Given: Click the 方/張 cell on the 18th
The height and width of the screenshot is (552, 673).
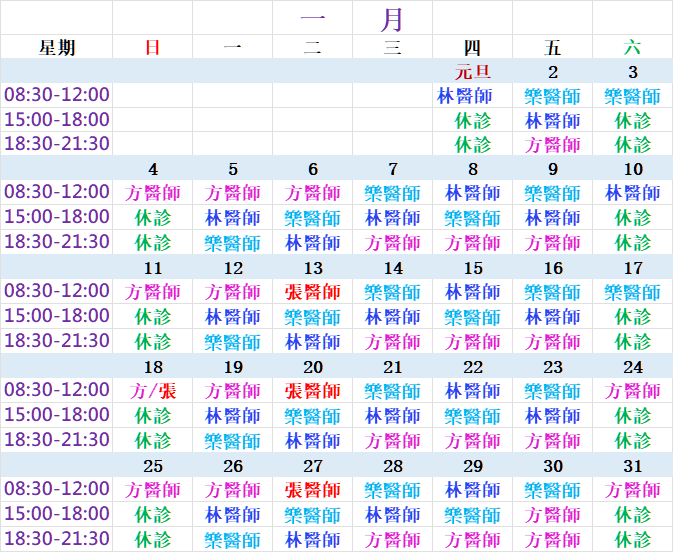Looking at the screenshot, I should click(153, 391).
